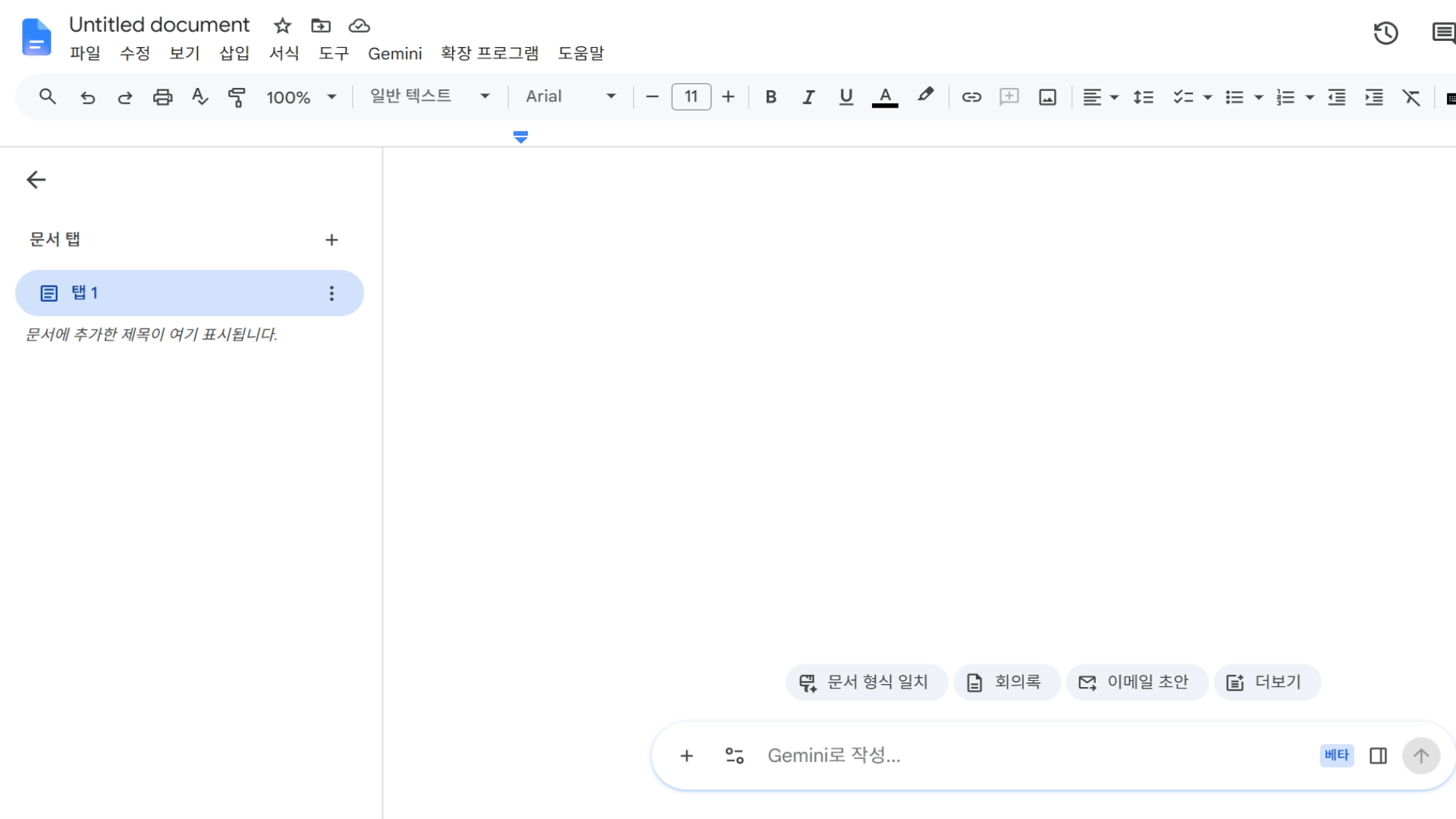
Task: Open the Google Docs home icon
Action: point(36,37)
